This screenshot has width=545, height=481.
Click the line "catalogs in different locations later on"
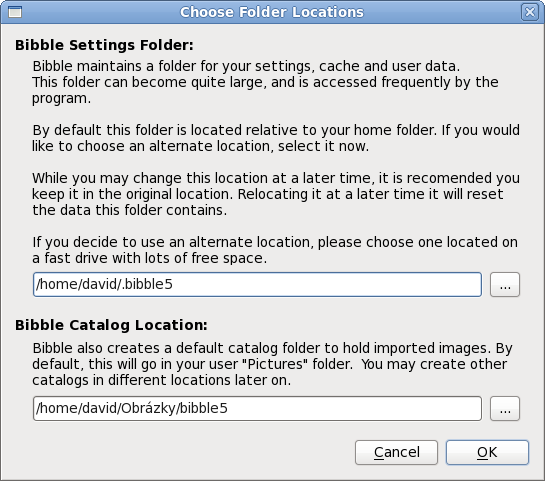161,380
